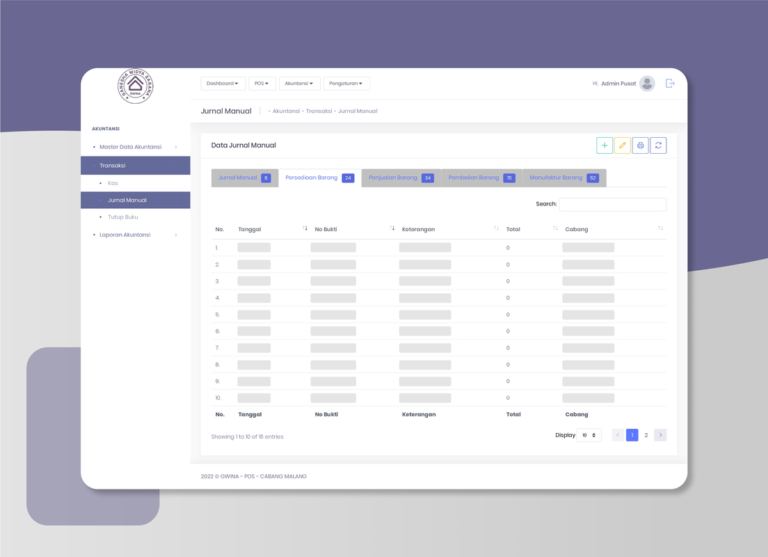Screen dimensions: 768x557
Task: Open the Pengaturan dropdown menu
Action: click(346, 84)
